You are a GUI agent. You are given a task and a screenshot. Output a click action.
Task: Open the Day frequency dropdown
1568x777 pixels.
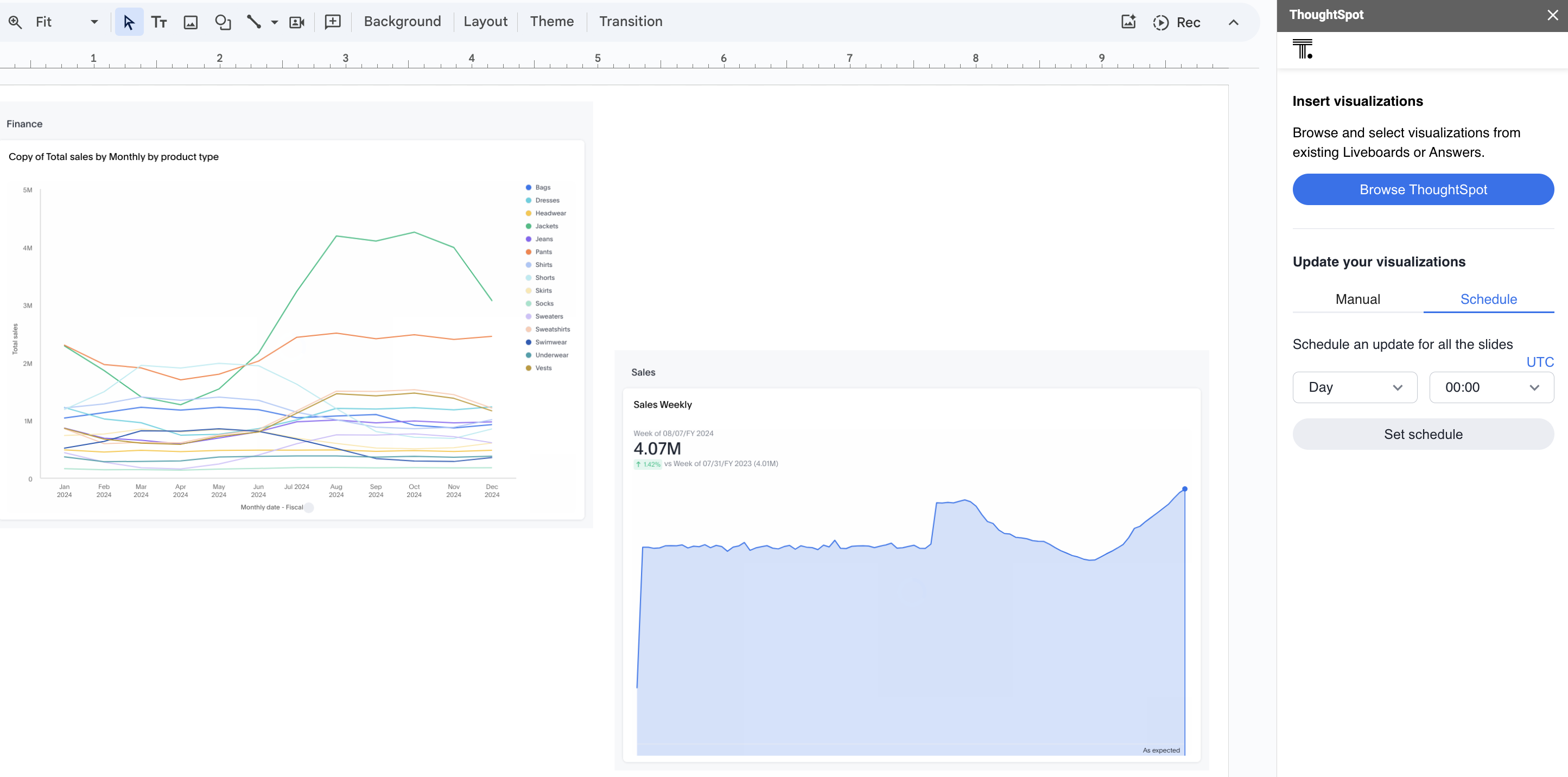coord(1354,387)
